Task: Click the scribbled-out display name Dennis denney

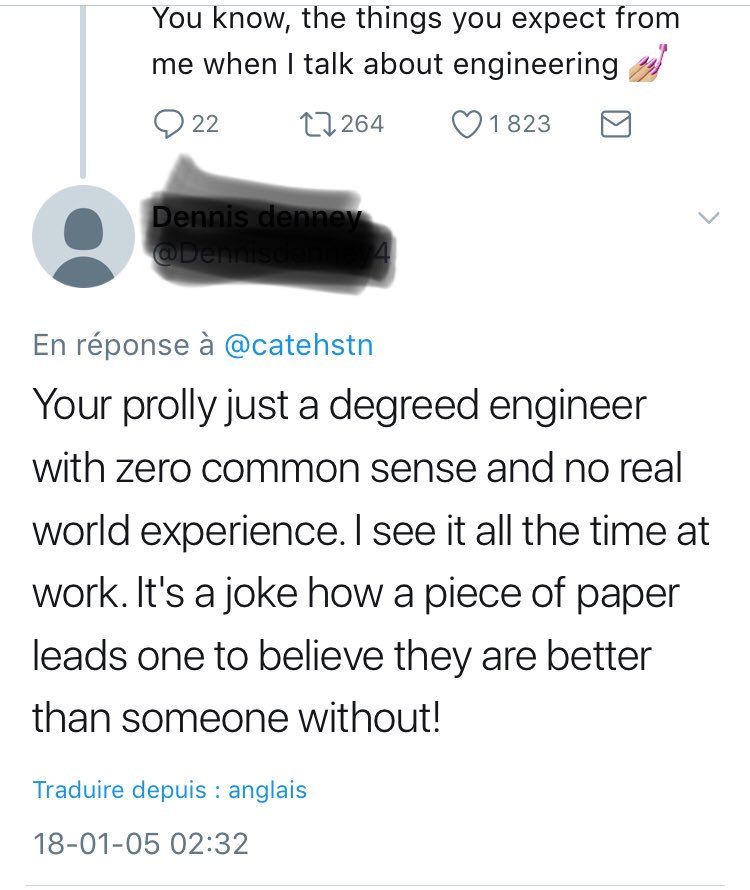Action: 262,217
